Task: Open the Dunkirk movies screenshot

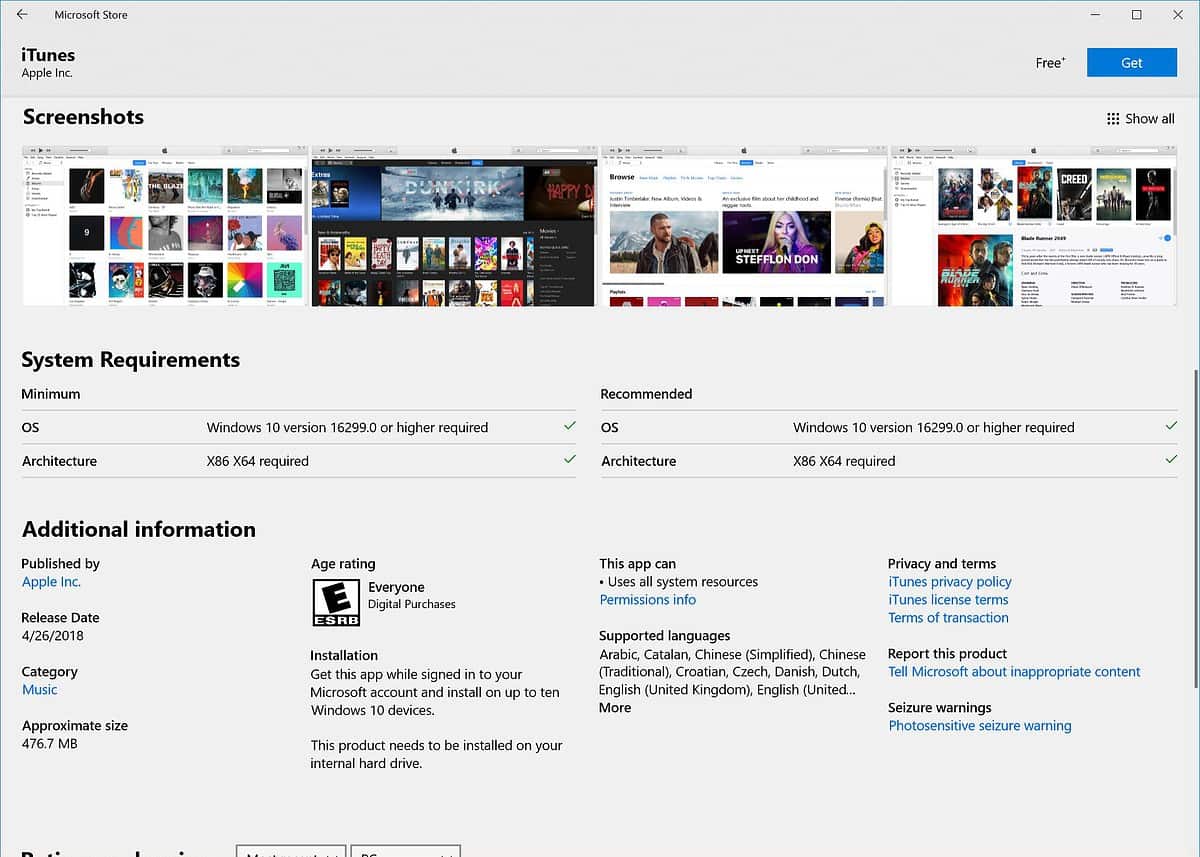Action: (x=453, y=226)
